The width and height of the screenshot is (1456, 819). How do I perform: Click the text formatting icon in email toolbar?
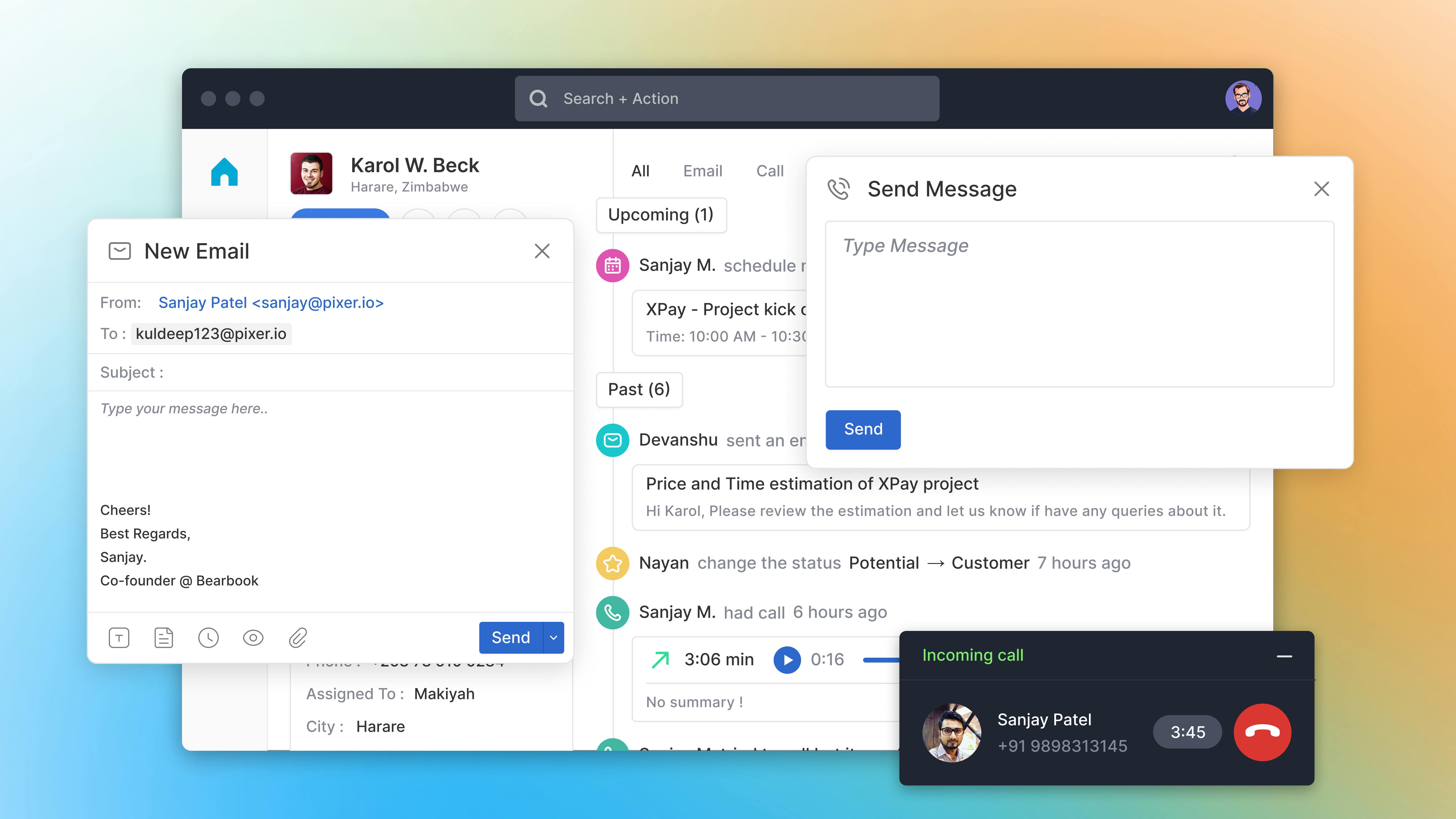pyautogui.click(x=119, y=638)
